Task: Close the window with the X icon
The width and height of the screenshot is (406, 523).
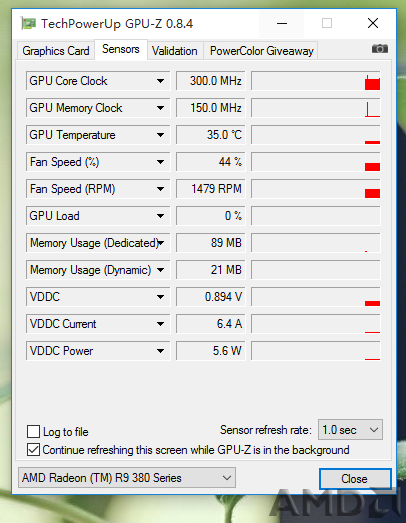Action: (373, 23)
